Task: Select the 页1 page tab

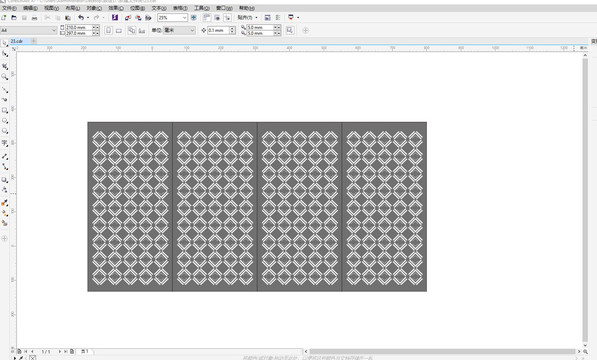Action: point(85,352)
